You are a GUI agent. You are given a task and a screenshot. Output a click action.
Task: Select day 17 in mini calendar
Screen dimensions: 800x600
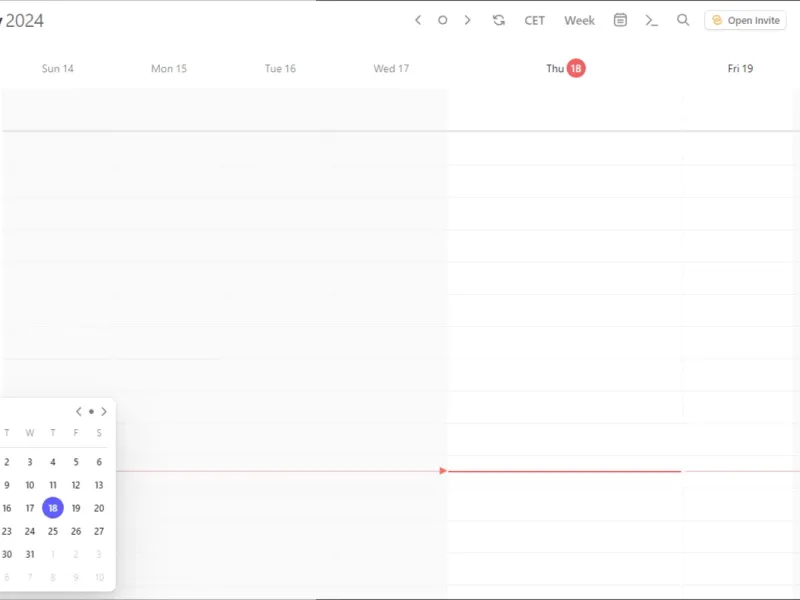pyautogui.click(x=30, y=508)
